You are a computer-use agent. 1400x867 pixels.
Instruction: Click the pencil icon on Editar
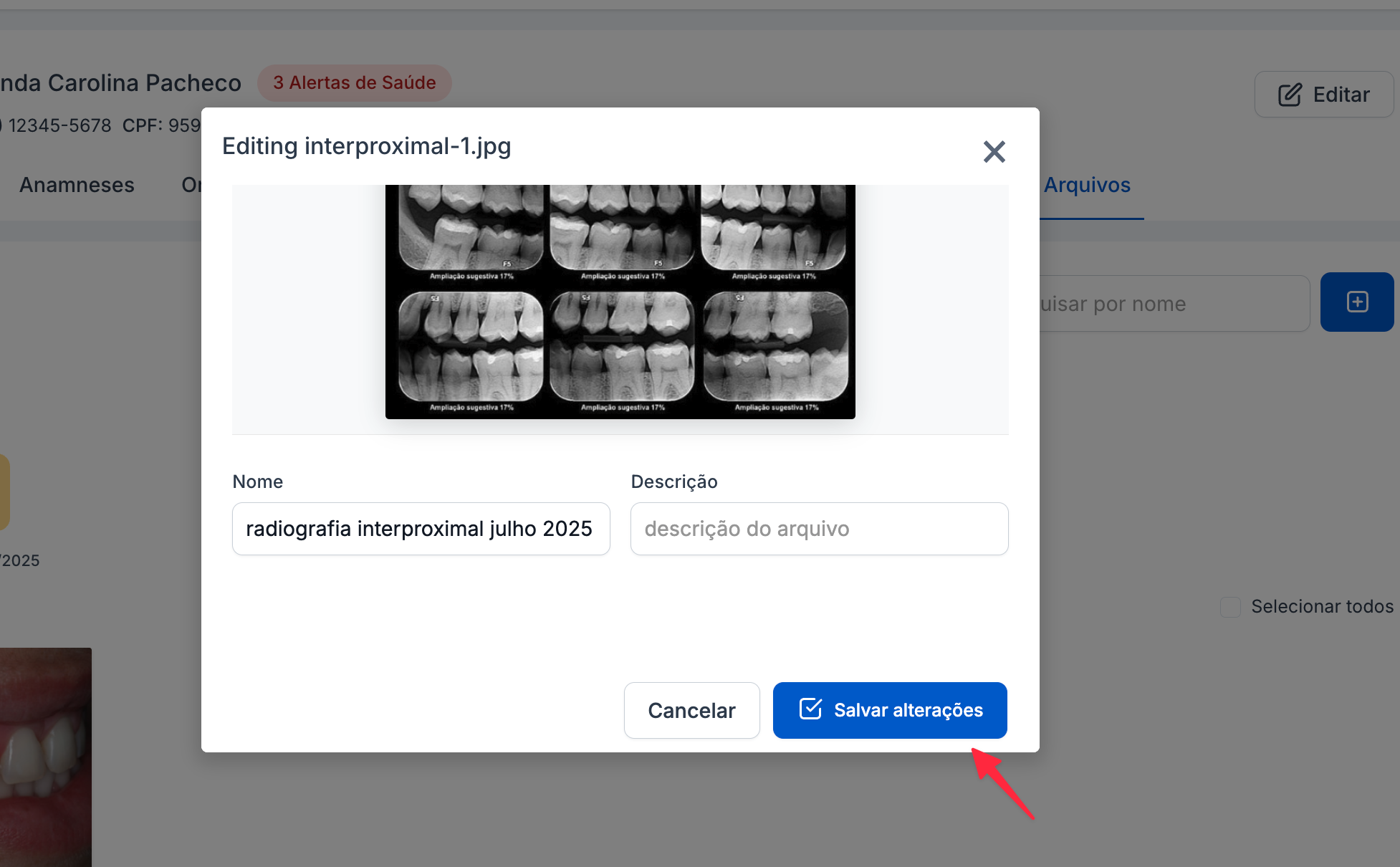pos(1290,95)
